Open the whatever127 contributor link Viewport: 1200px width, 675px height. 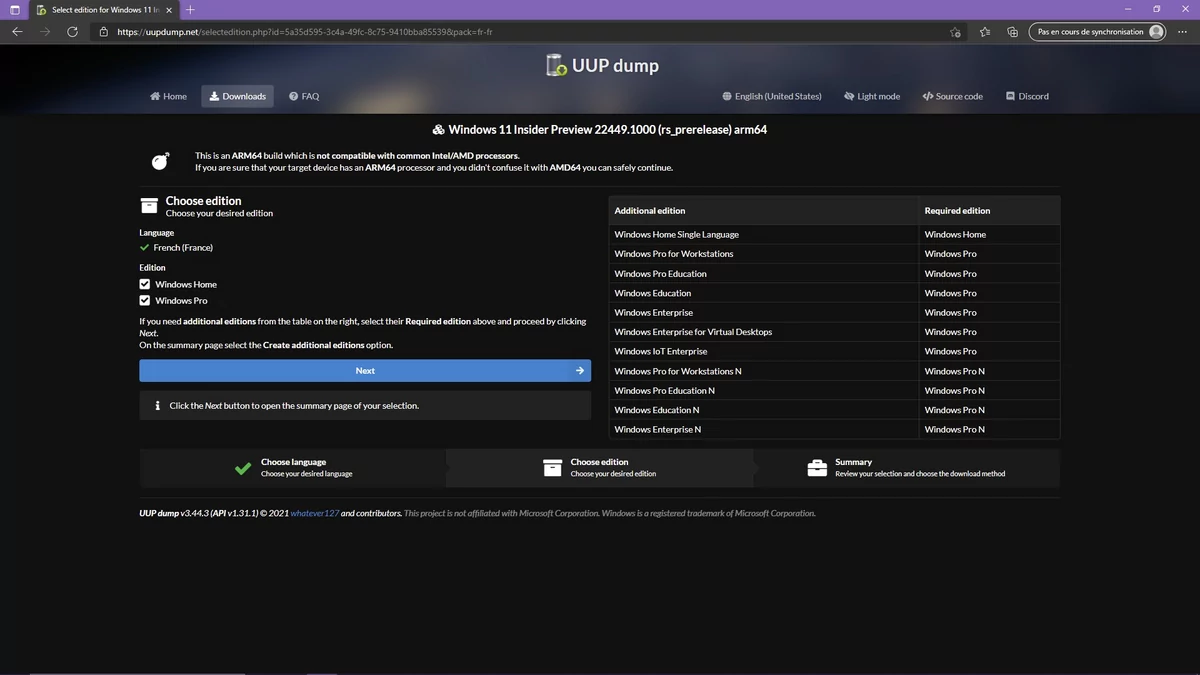click(x=314, y=512)
